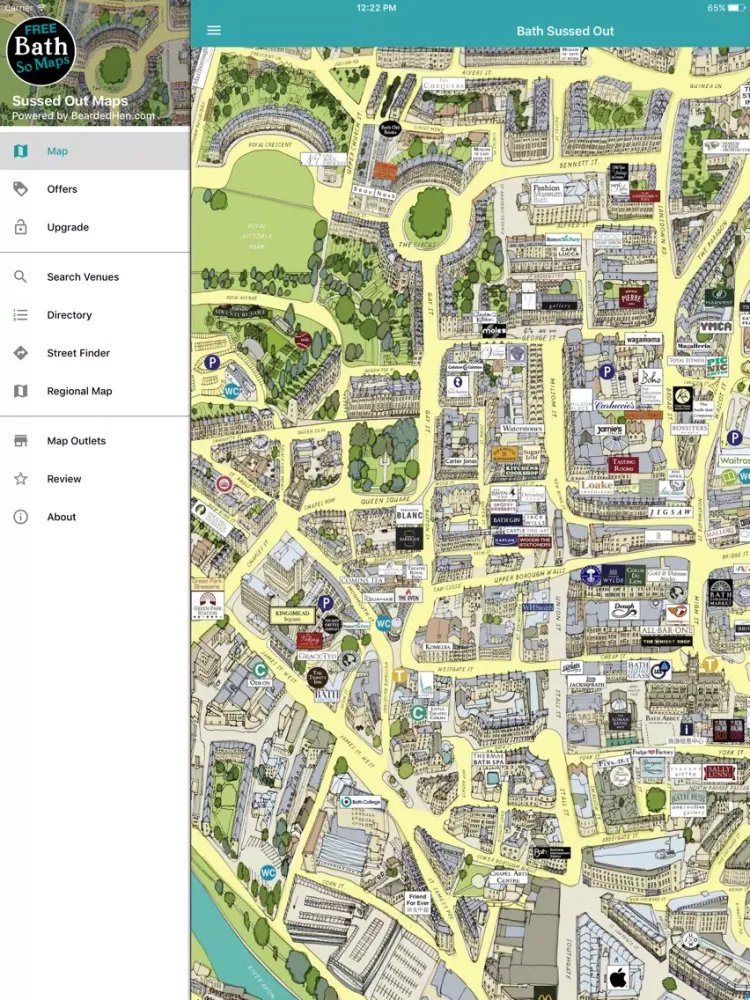Tap the Apple logo marker
The image size is (750, 1000).
618,976
